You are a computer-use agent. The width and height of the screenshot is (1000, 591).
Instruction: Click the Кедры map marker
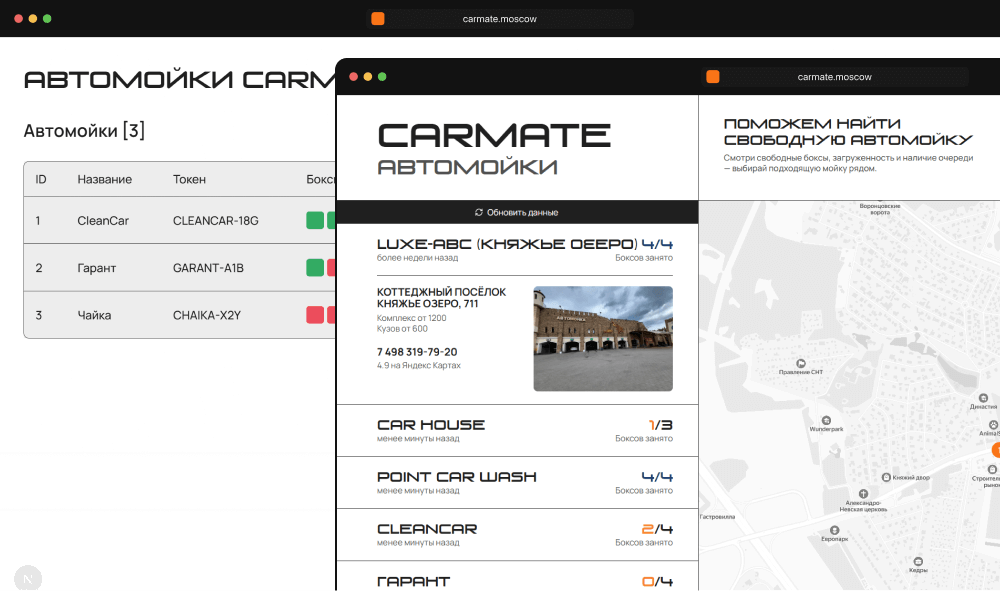(918, 562)
